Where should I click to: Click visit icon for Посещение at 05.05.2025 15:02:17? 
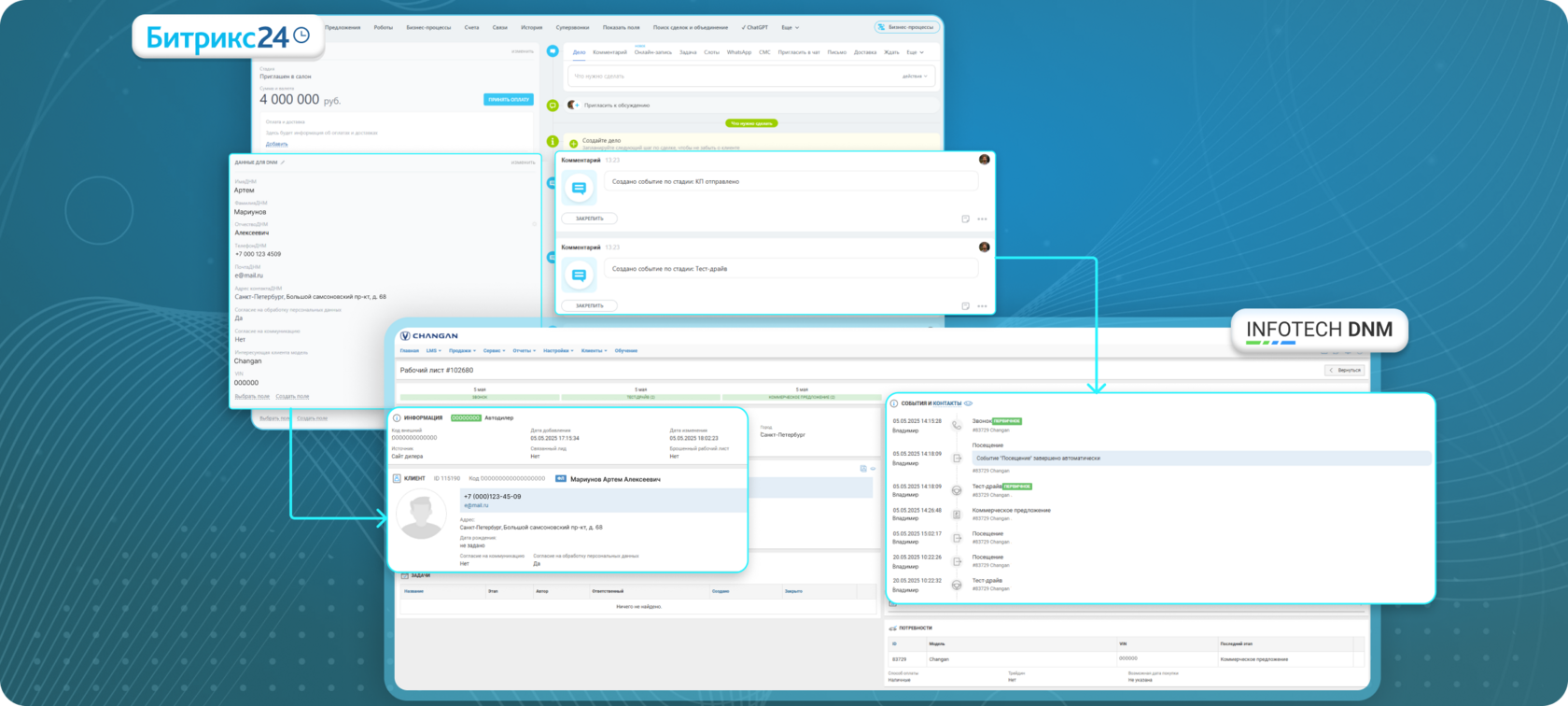pos(957,538)
